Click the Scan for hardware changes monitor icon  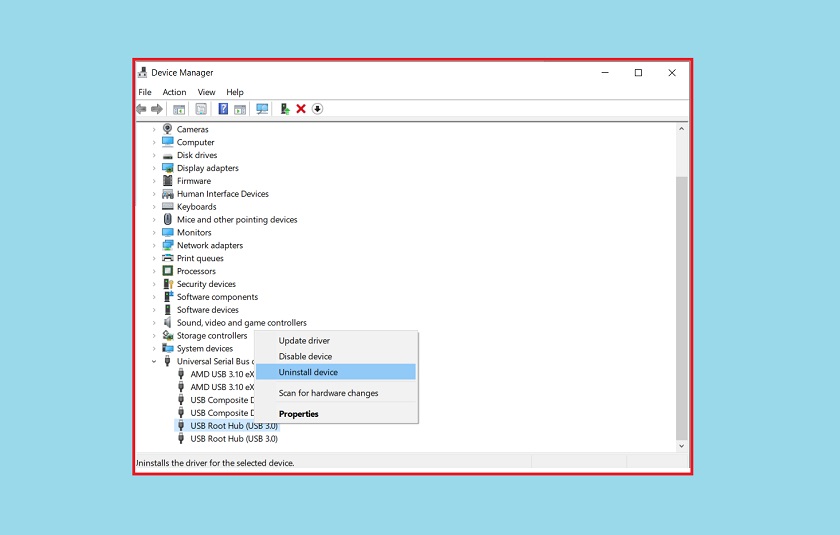pyautogui.click(x=262, y=109)
